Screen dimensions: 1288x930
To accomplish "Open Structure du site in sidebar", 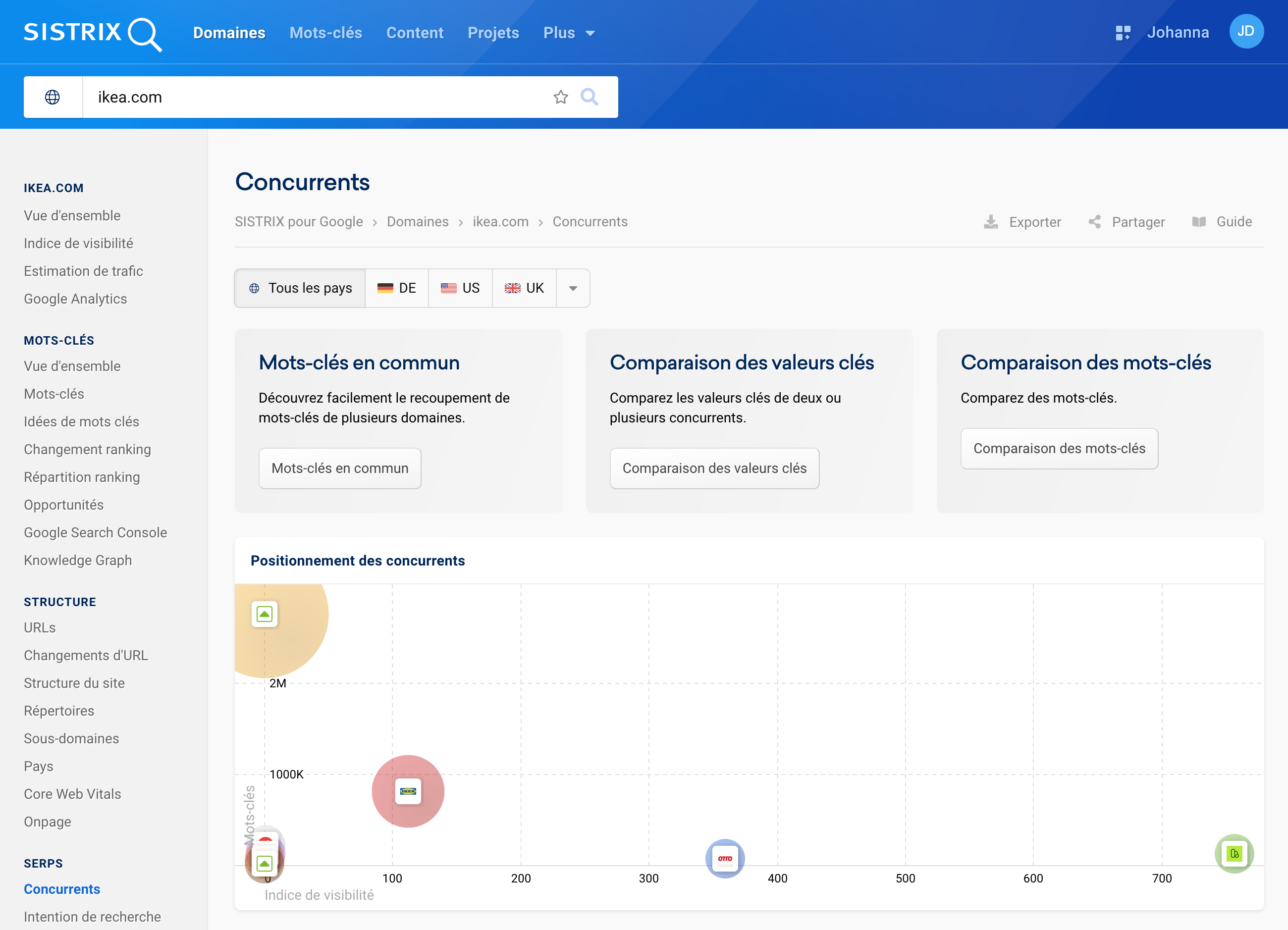I will (x=74, y=683).
